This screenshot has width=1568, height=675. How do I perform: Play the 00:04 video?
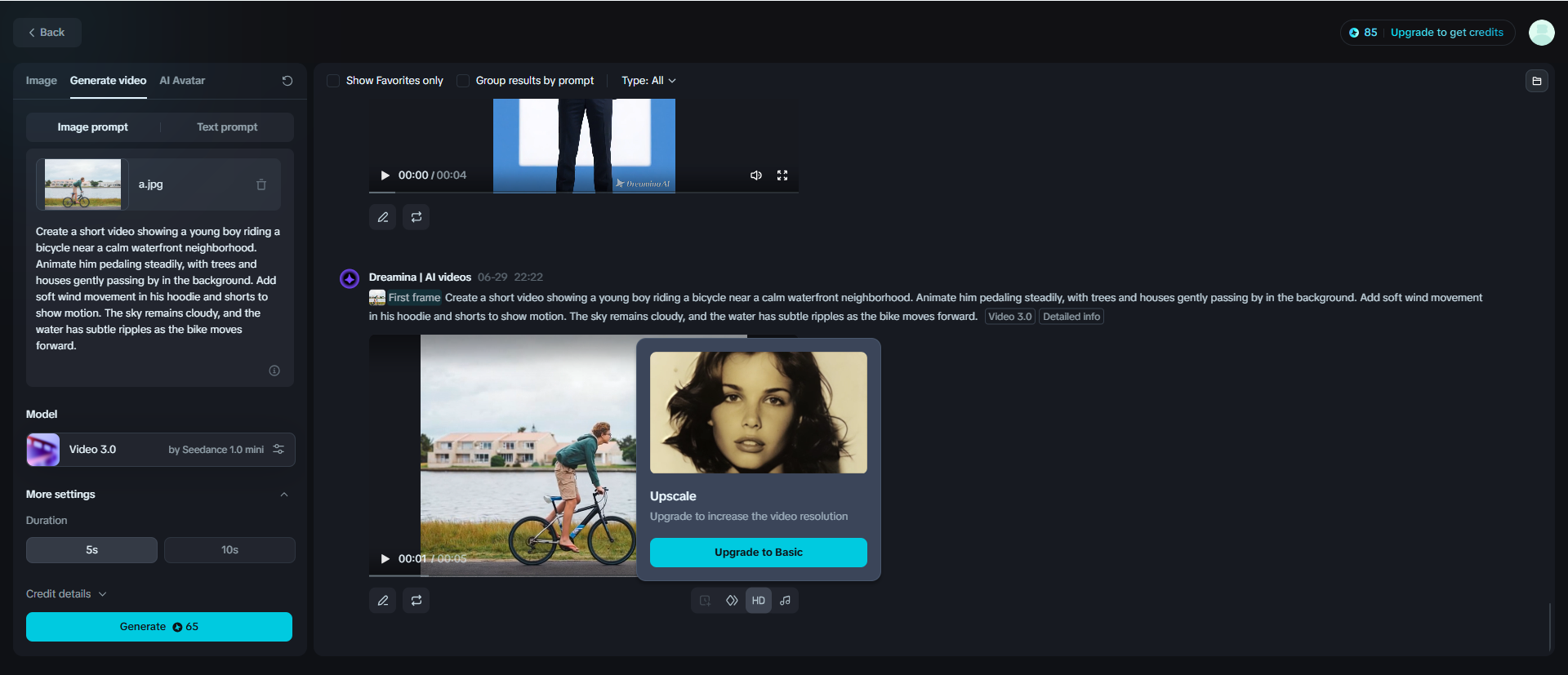(x=385, y=175)
